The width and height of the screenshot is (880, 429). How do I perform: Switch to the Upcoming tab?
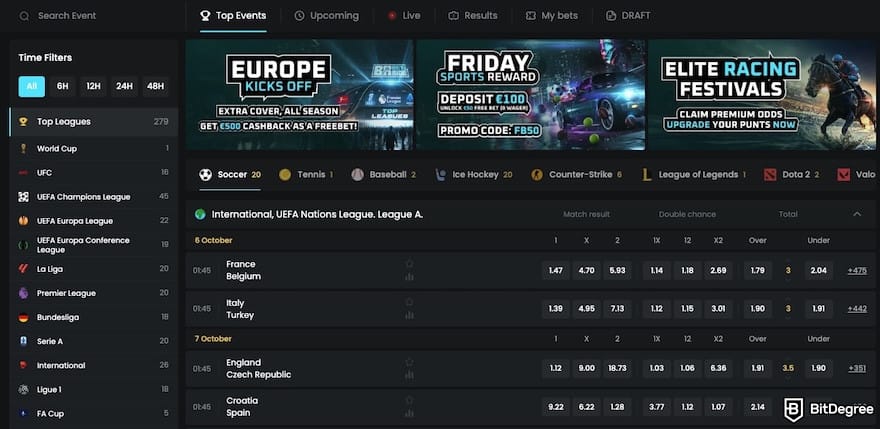(327, 16)
